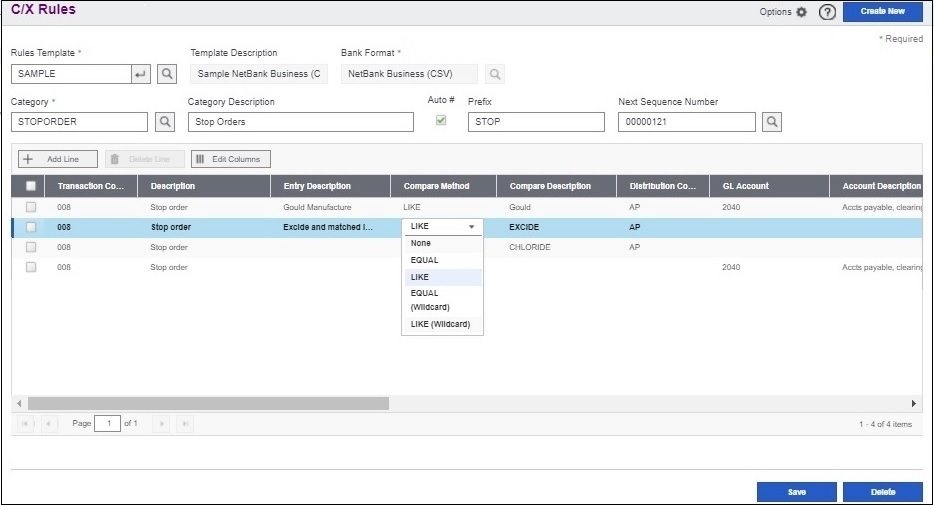Check the select-all header checkbox
This screenshot has height=505, width=934.
coord(31,186)
